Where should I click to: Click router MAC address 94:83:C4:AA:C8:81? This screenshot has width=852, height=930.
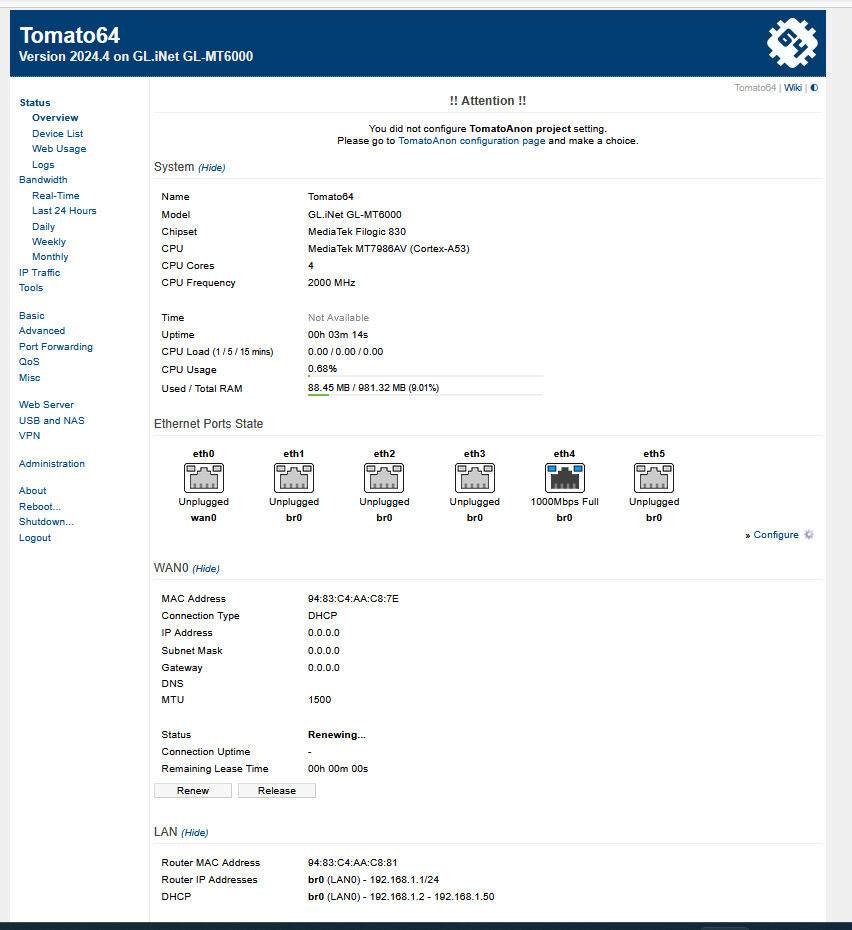click(352, 863)
